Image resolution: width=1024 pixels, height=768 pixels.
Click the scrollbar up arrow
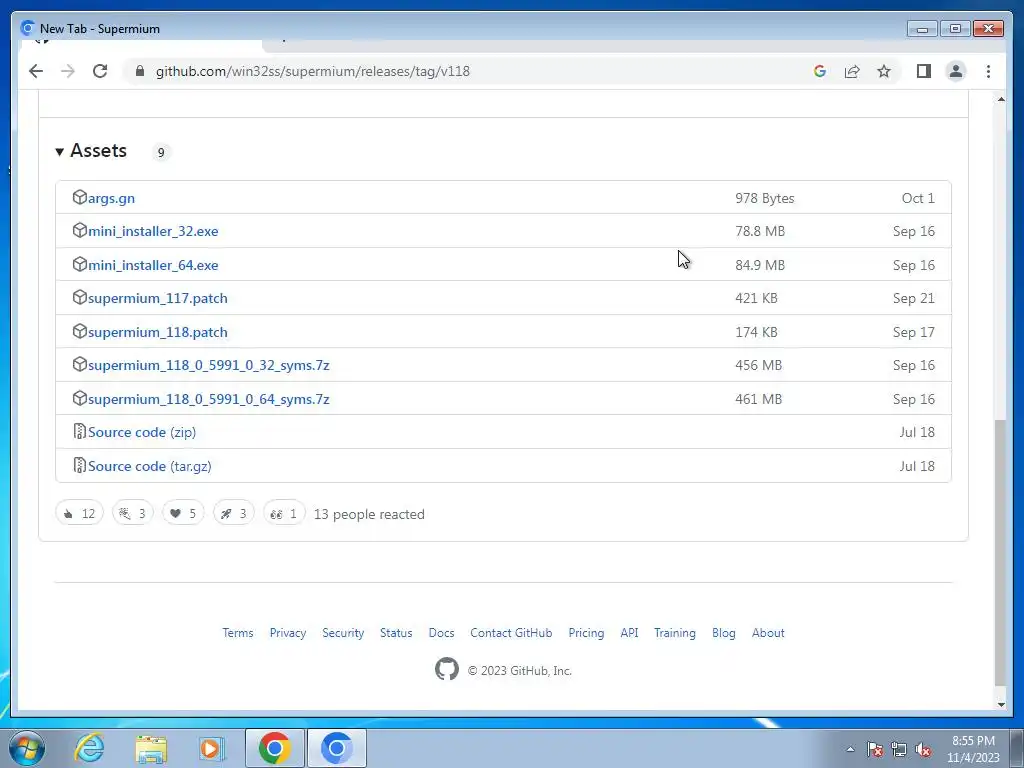(x=1000, y=99)
